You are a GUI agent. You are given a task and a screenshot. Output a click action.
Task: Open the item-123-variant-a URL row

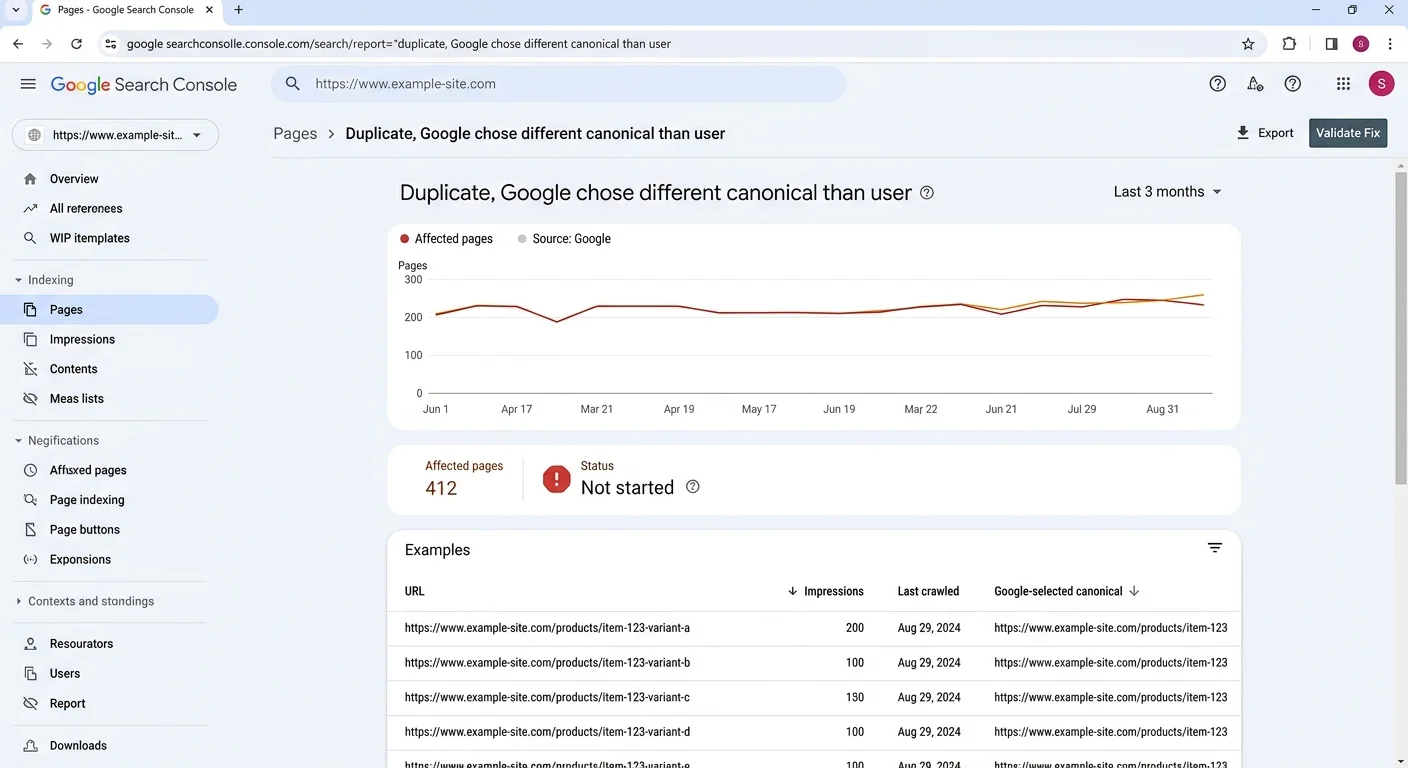click(814, 628)
